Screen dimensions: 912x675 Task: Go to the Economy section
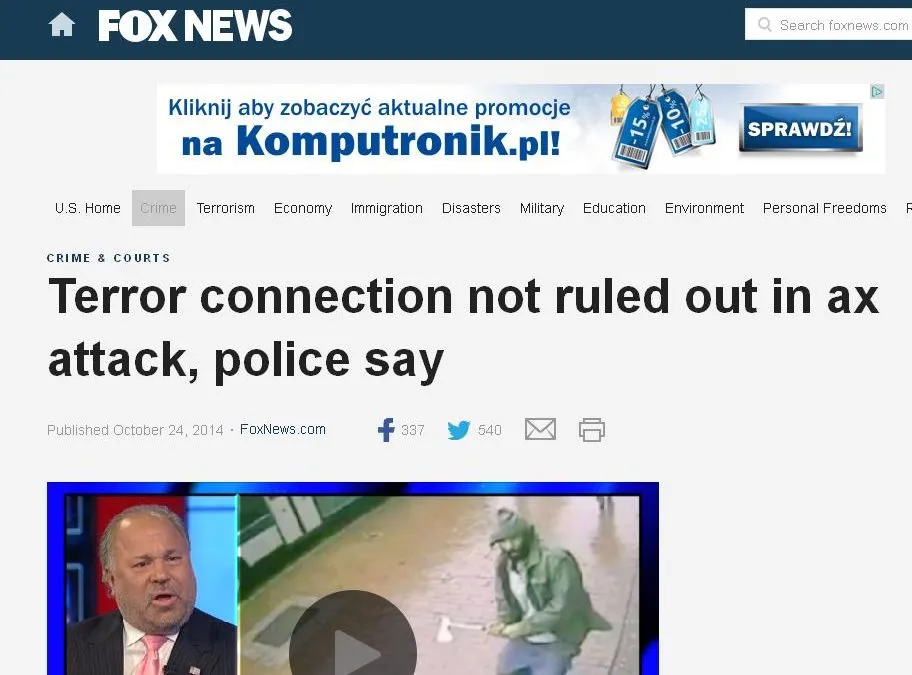click(x=303, y=208)
